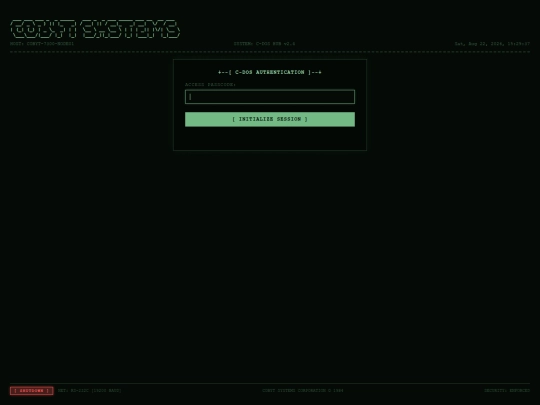
Task: Click the NET RS-232C baud status text
Action: (x=90, y=391)
